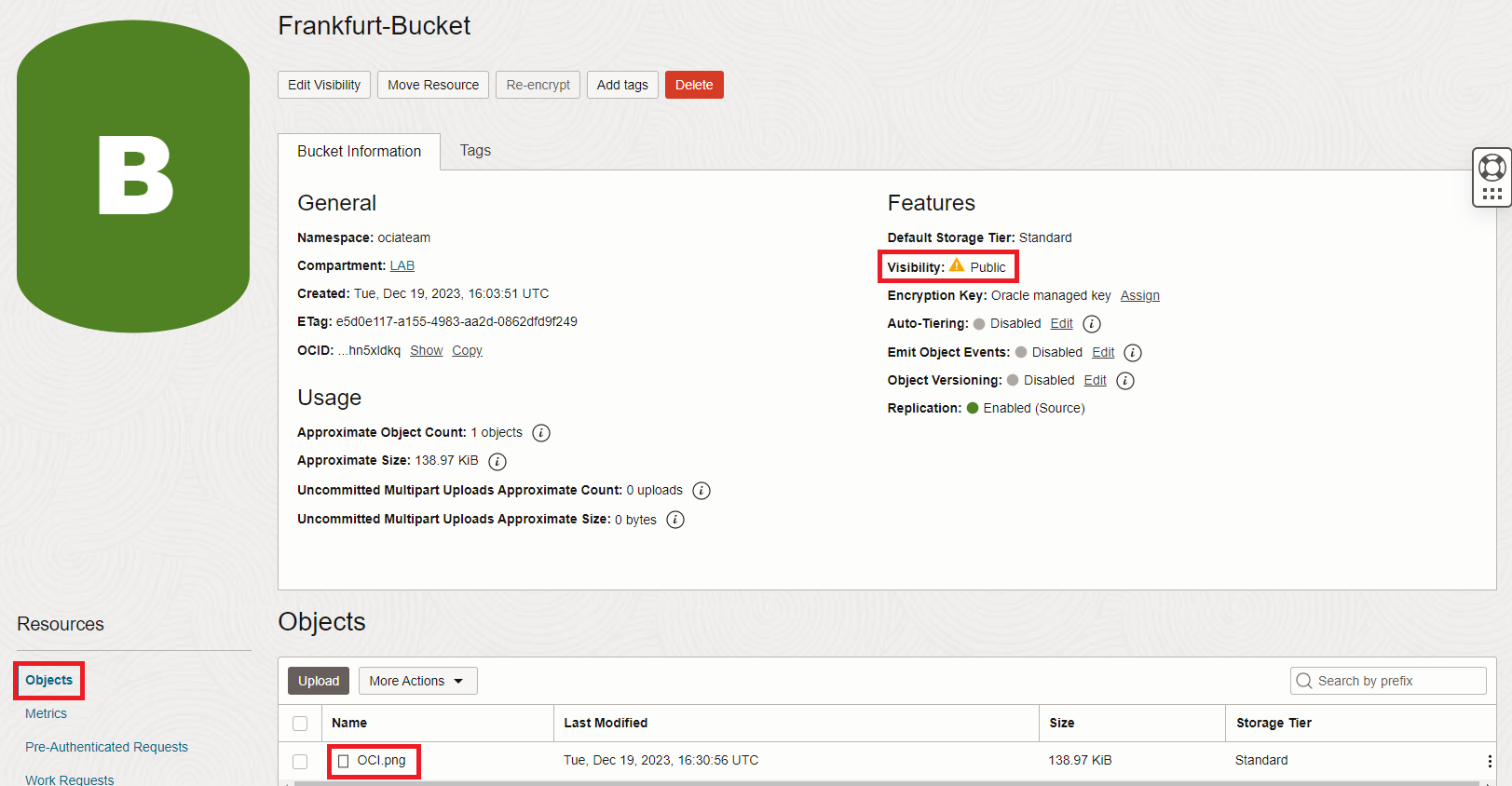Click the info icon next to Auto-Tiering

point(1092,324)
